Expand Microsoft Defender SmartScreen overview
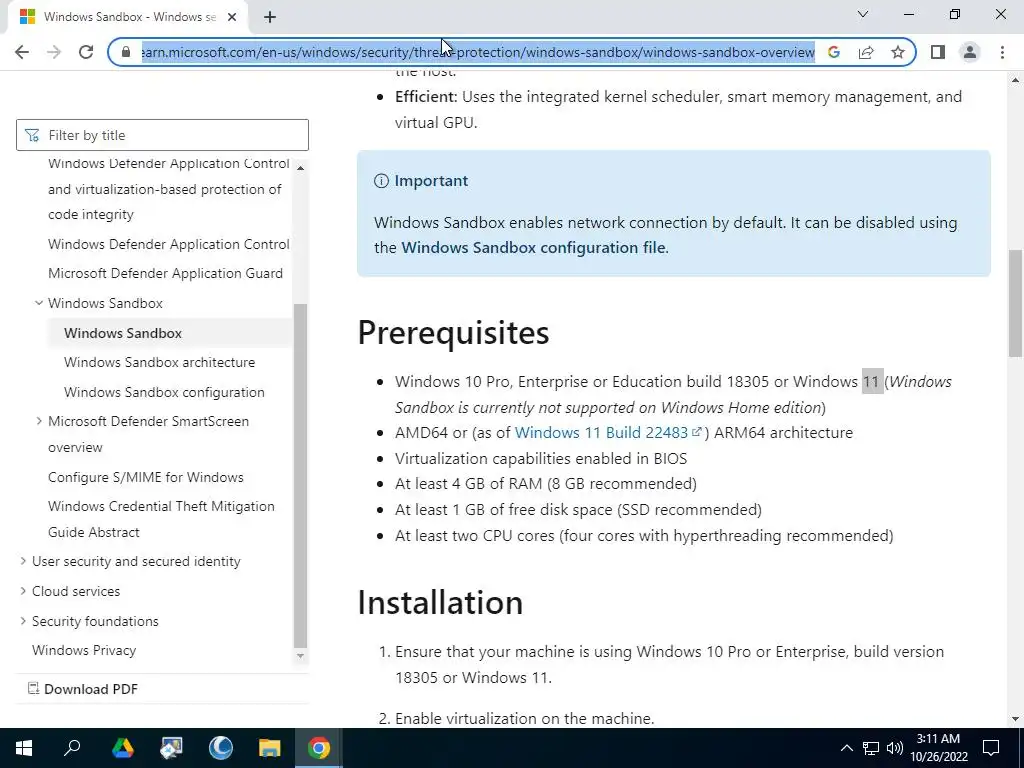The height and width of the screenshot is (768, 1024). point(39,421)
